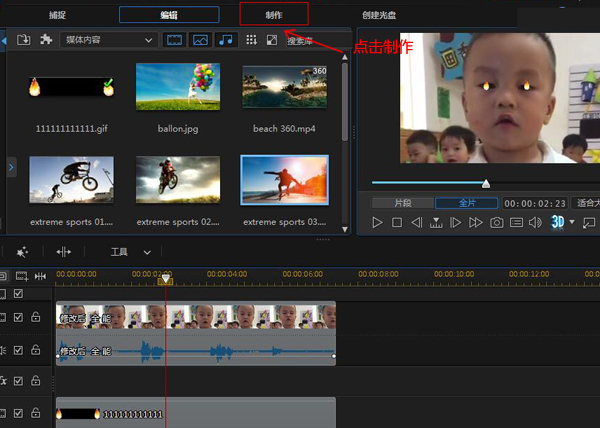Screen dimensions: 600x428
Task: Click the fx track icon
Action: pos(3,381)
